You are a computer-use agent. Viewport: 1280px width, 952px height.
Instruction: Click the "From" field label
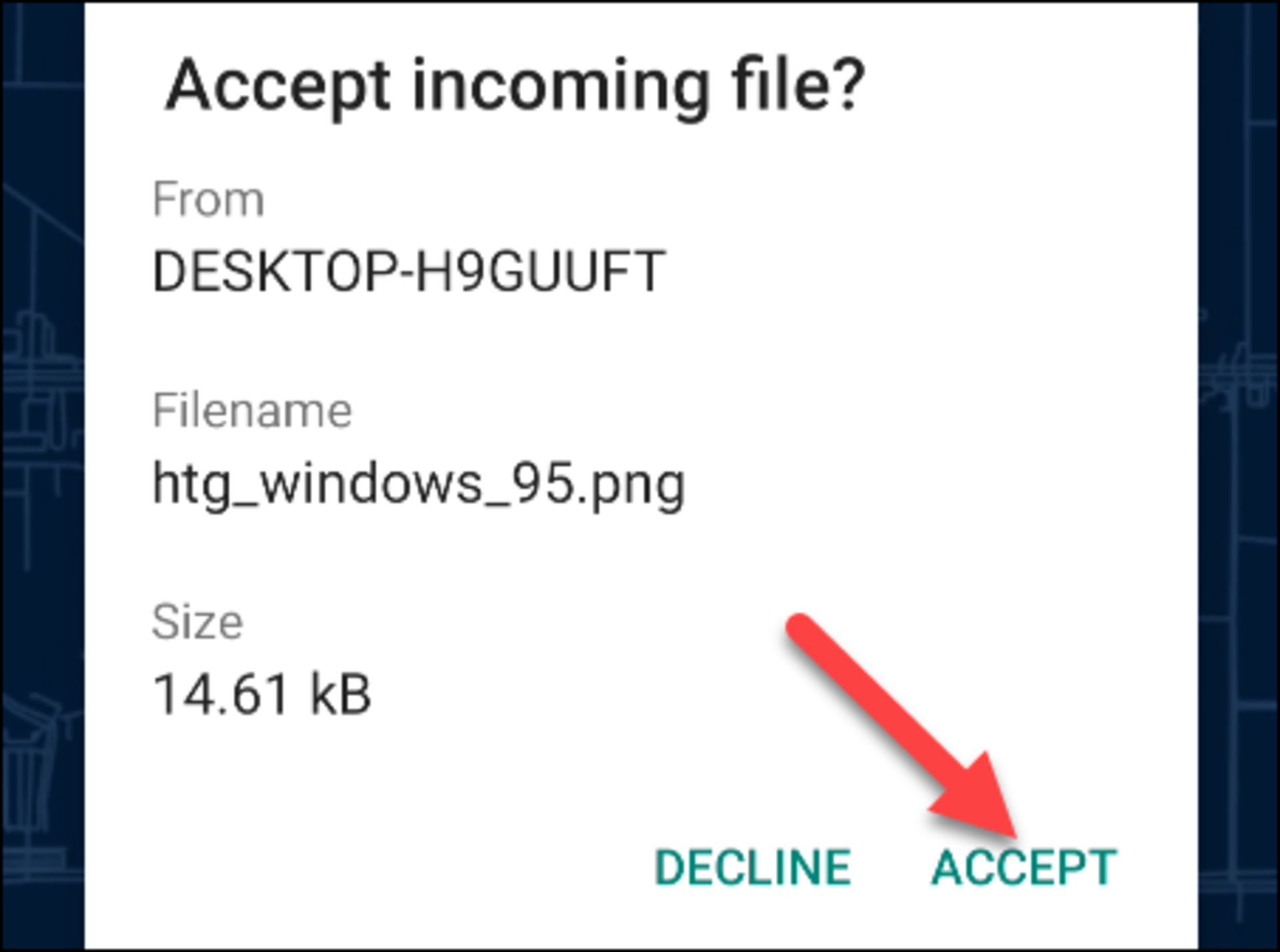(208, 199)
